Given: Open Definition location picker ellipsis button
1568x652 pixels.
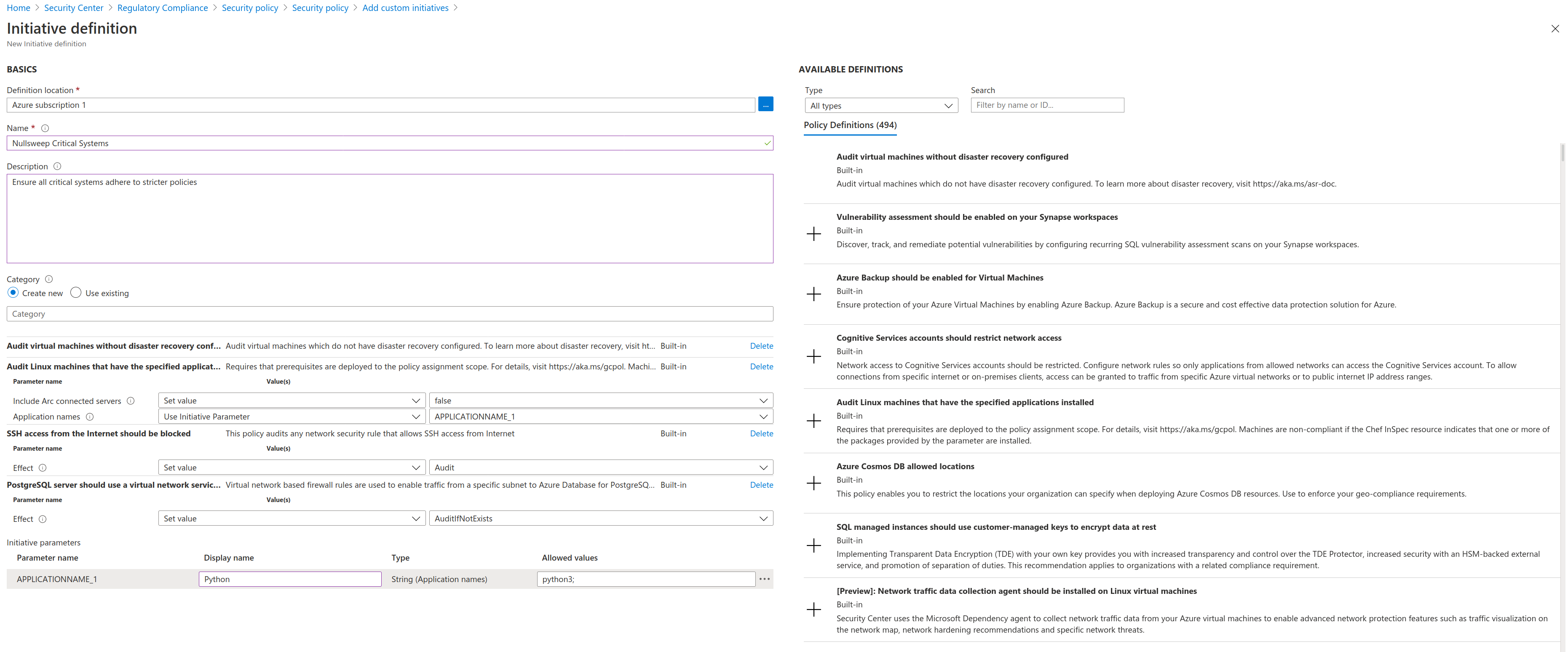Looking at the screenshot, I should (x=765, y=105).
